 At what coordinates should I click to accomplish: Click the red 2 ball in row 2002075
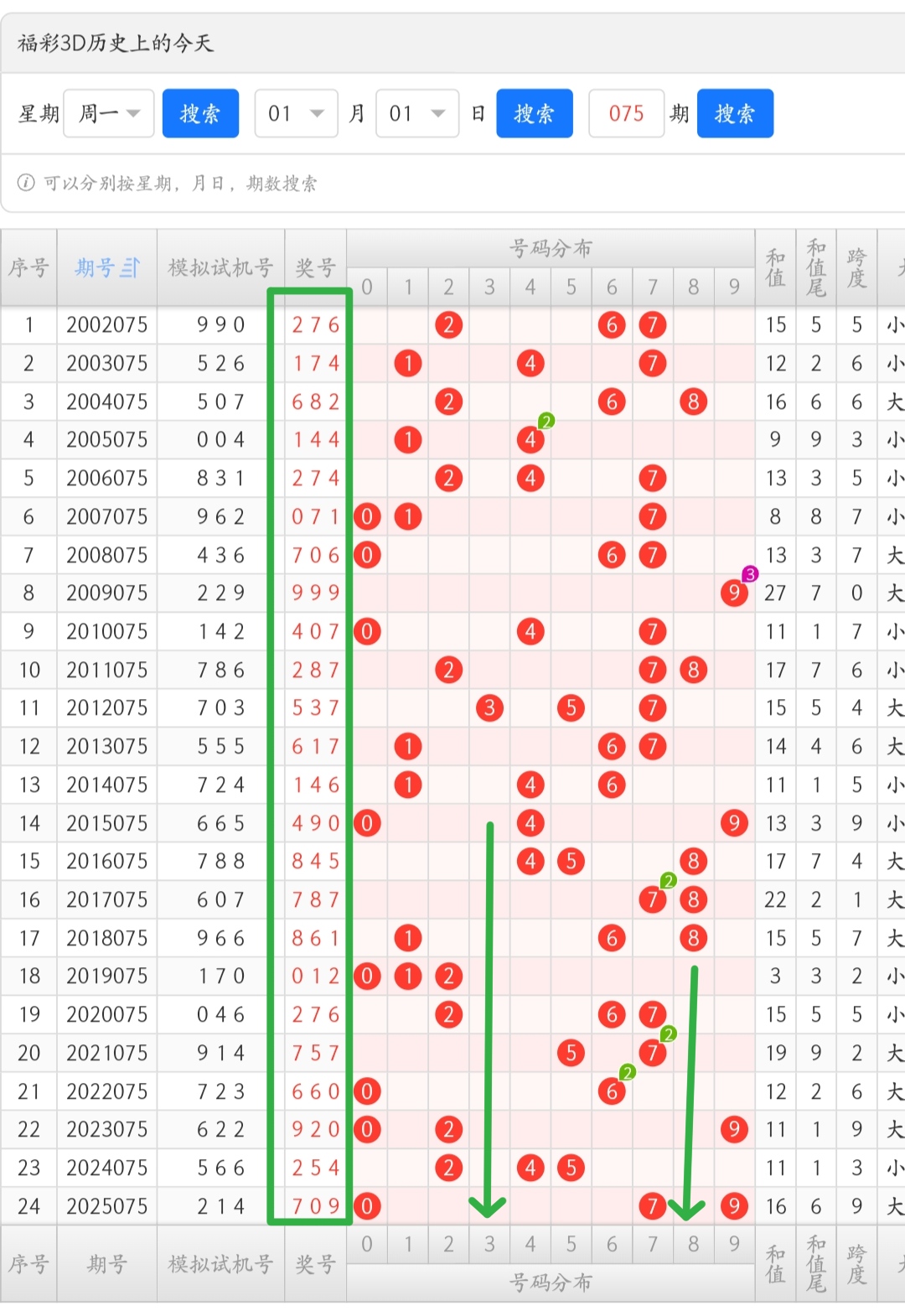click(x=448, y=324)
